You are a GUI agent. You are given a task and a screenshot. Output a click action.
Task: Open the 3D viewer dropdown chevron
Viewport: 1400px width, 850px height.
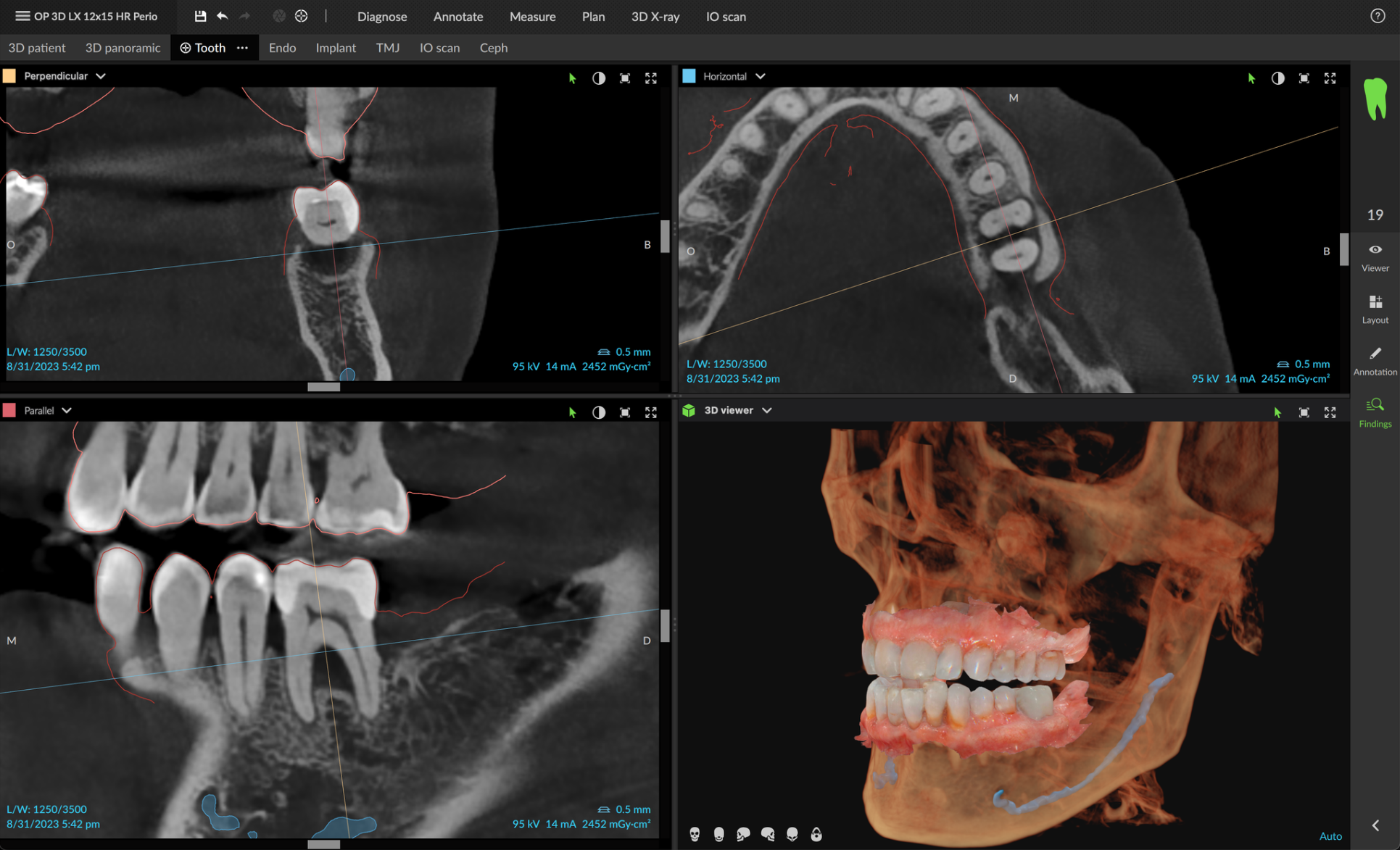(767, 410)
